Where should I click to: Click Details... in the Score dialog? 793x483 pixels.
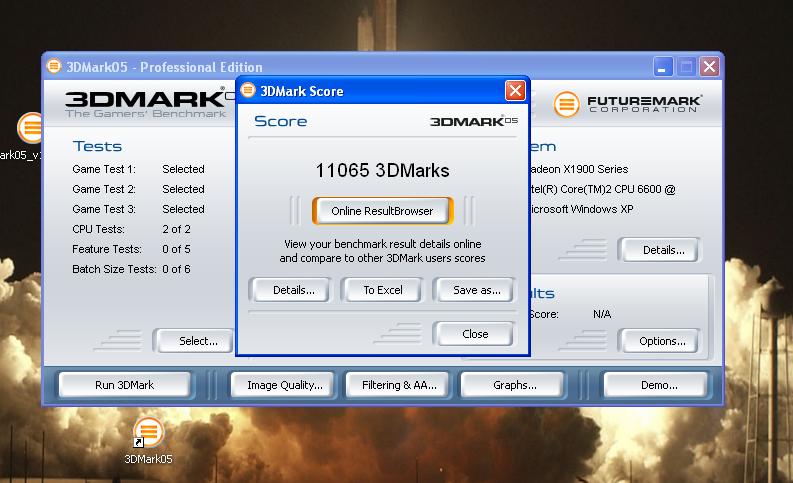[x=293, y=290]
